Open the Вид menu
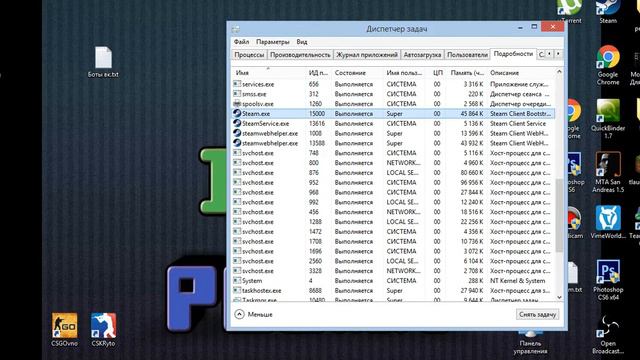The image size is (640, 360). pos(302,42)
